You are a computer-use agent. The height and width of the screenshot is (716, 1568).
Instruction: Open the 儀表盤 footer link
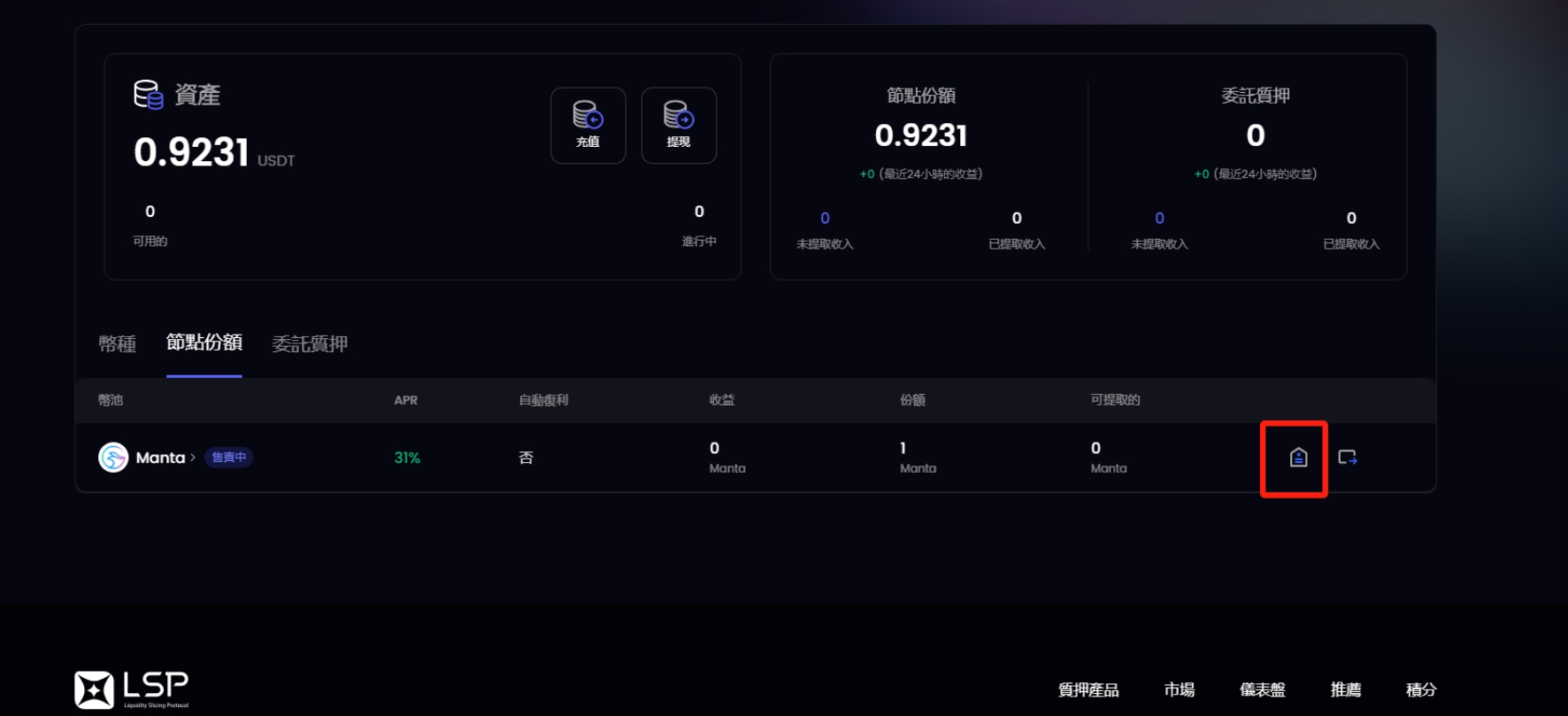click(x=1262, y=689)
